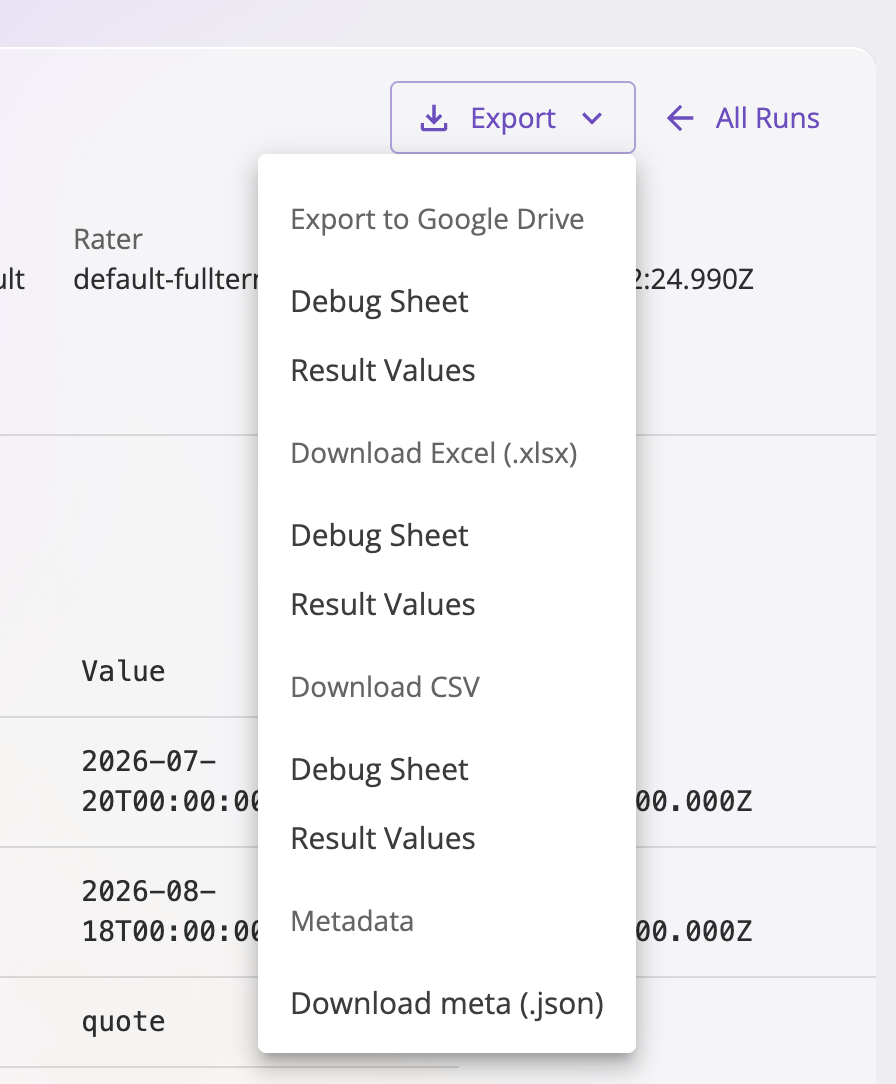Download Debug Sheet as CSV

447,769
